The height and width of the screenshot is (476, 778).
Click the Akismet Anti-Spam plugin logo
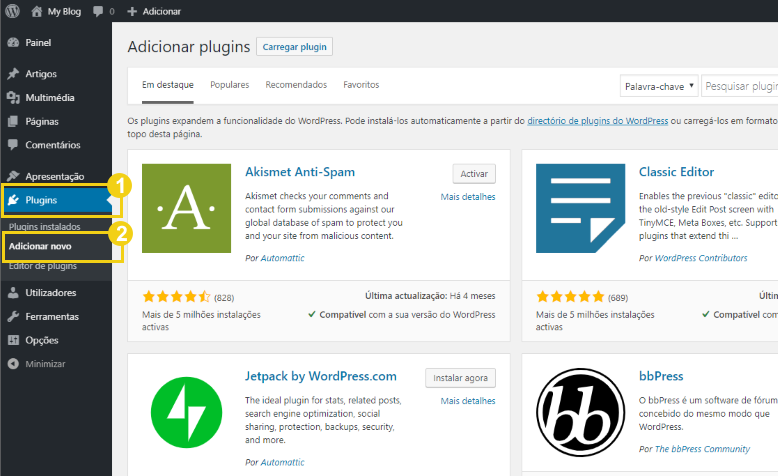coord(187,208)
